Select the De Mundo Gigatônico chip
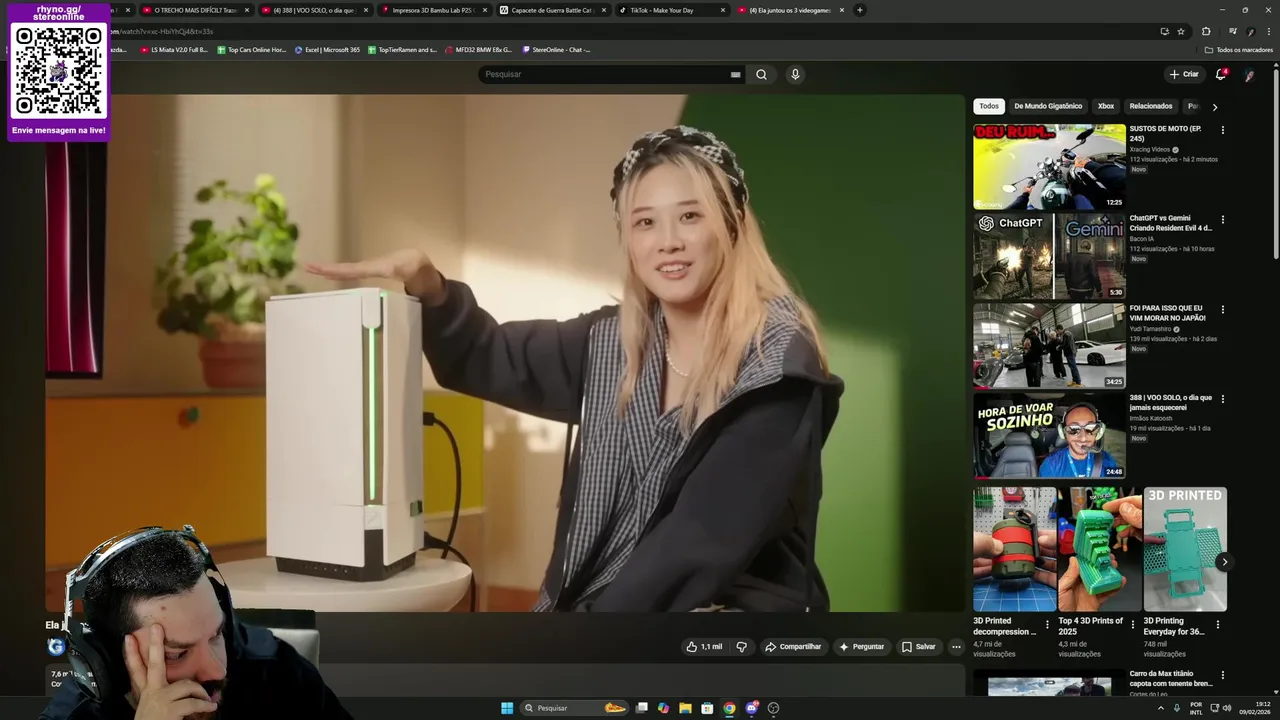The width and height of the screenshot is (1280, 720). (x=1048, y=106)
